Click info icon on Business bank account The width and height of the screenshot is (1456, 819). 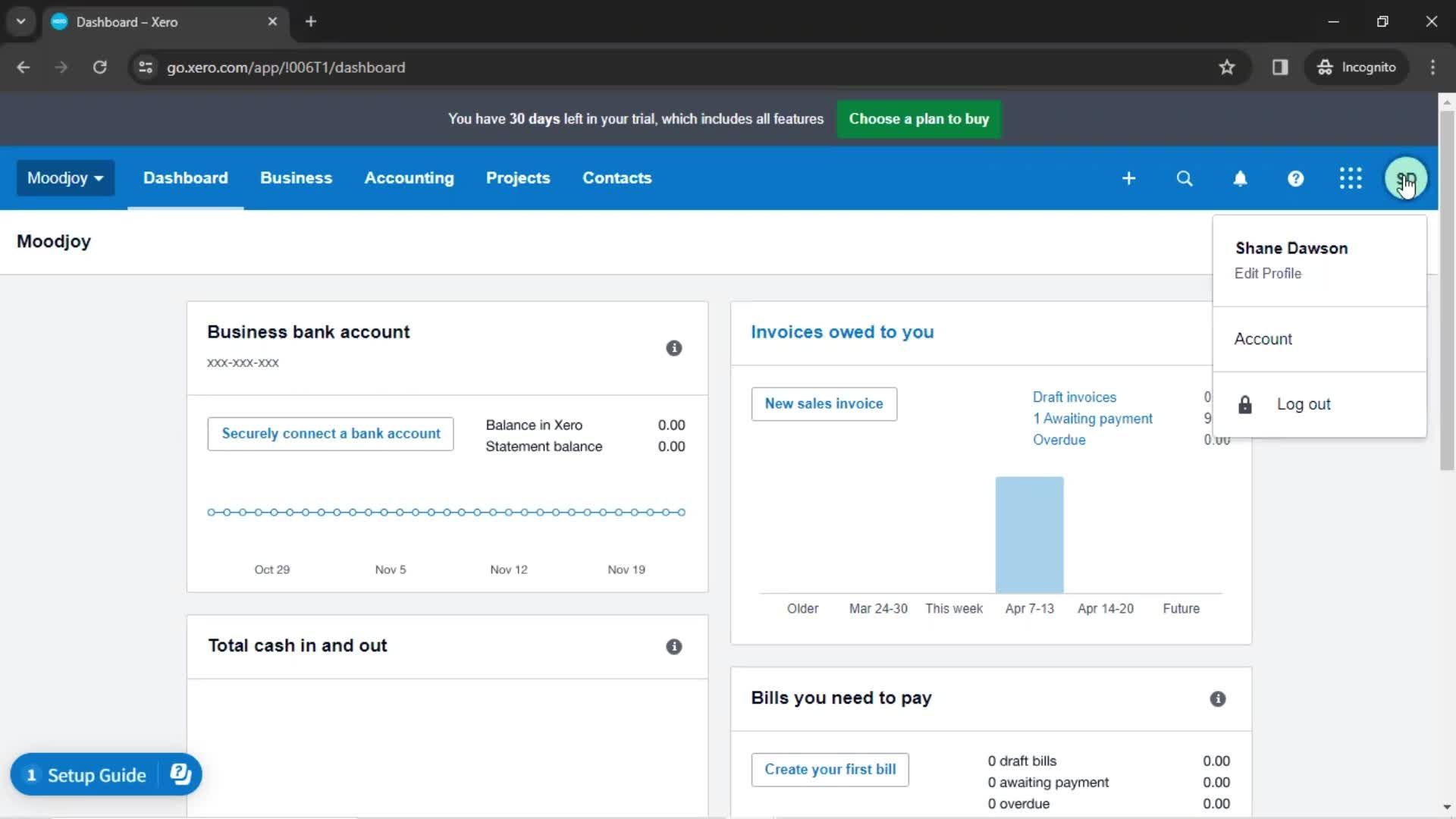tap(673, 348)
